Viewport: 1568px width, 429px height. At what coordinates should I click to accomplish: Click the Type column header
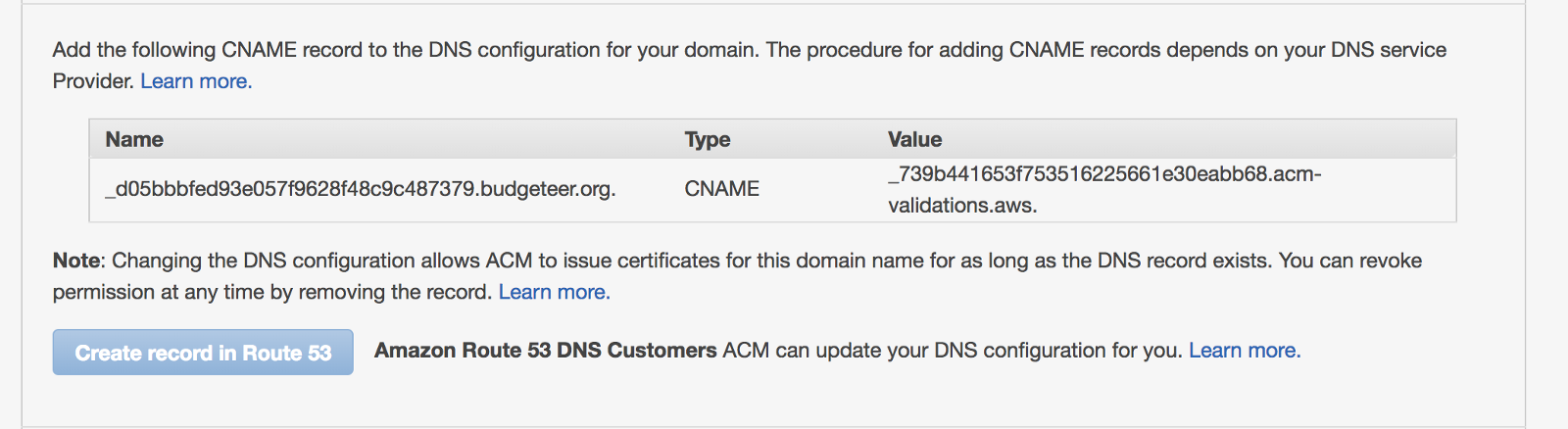[x=708, y=140]
